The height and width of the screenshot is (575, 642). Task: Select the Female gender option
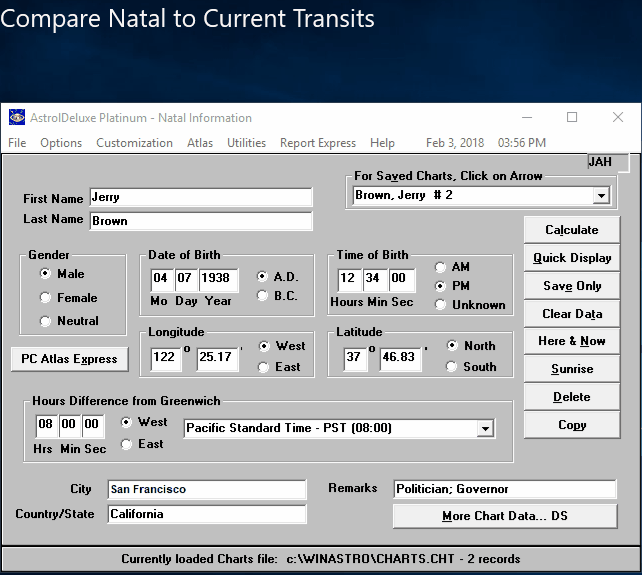point(45,297)
